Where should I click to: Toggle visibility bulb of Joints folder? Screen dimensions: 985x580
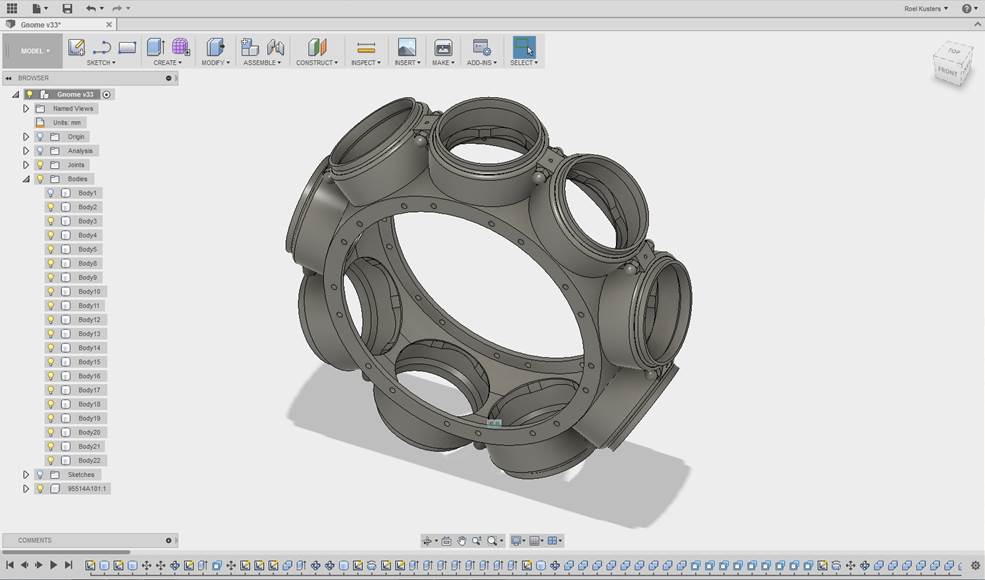click(x=40, y=165)
